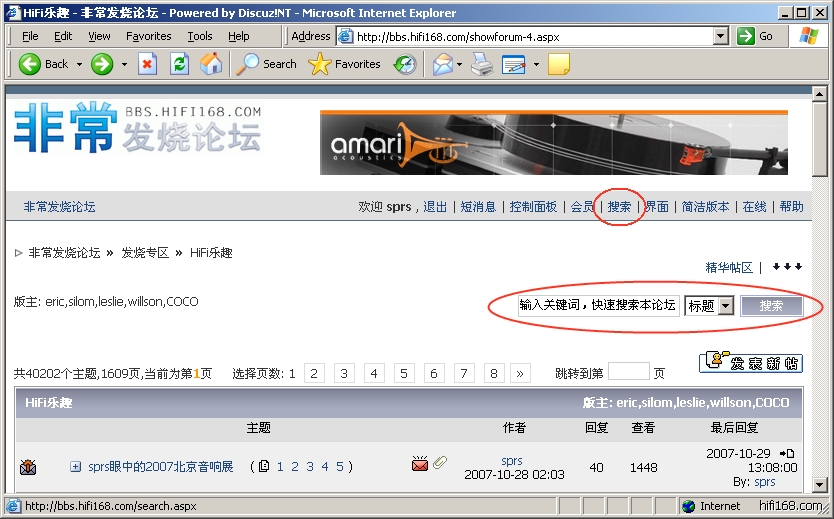
Task: Open the History toolbar icon
Action: [x=404, y=64]
